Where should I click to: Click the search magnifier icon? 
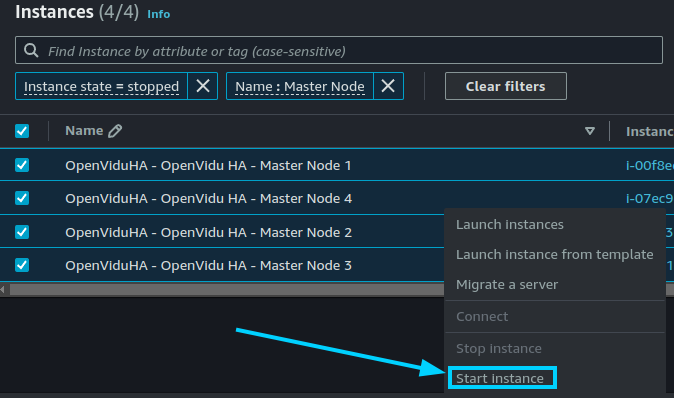tap(31, 50)
